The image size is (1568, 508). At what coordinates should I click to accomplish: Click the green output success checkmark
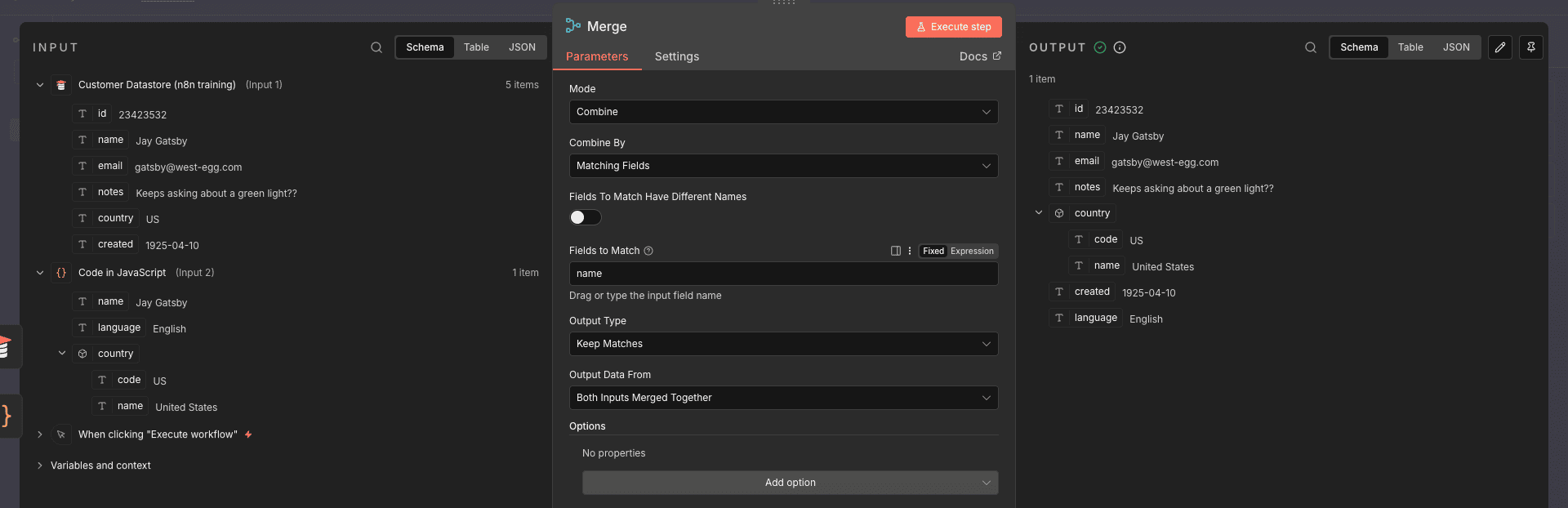click(x=1100, y=47)
